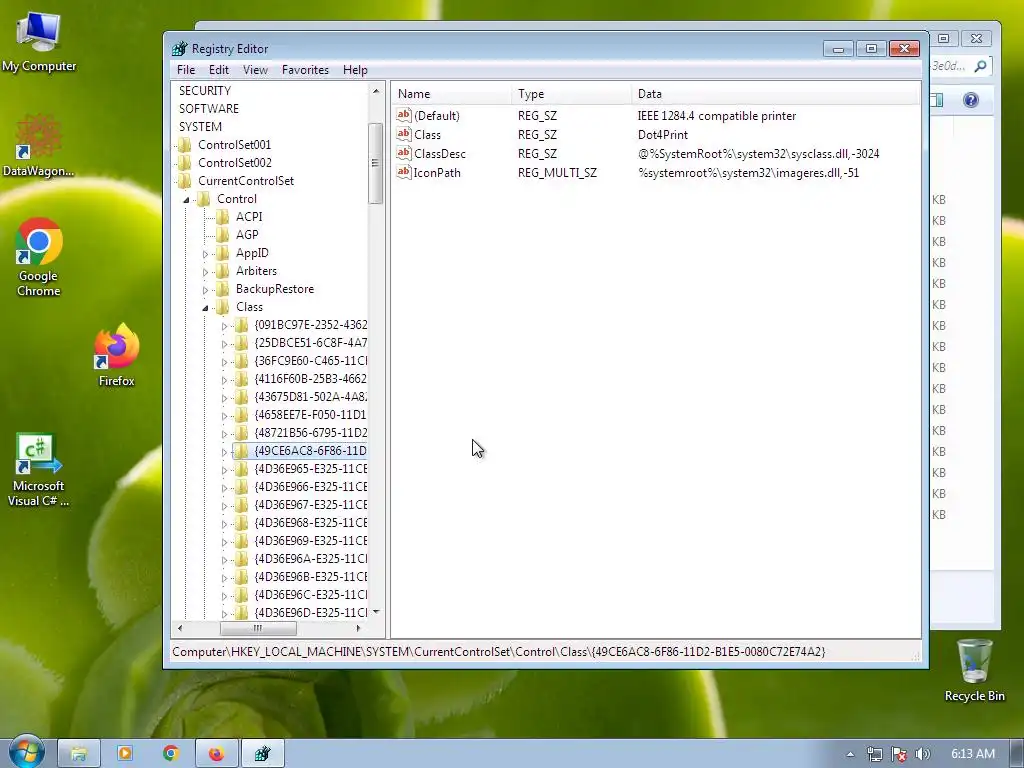Select the {43675D81-502A-4A82 key
The width and height of the screenshot is (1024, 768).
click(x=310, y=396)
